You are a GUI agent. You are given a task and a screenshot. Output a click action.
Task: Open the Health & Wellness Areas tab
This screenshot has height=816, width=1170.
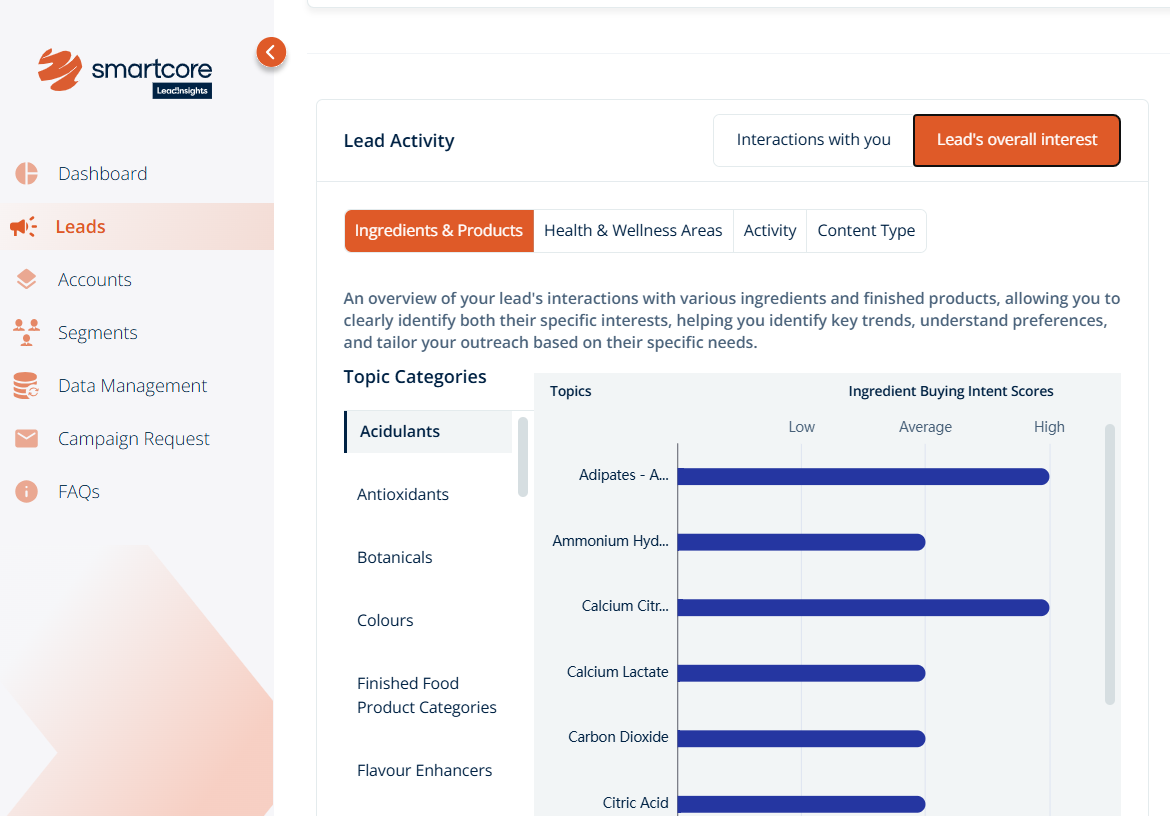633,231
